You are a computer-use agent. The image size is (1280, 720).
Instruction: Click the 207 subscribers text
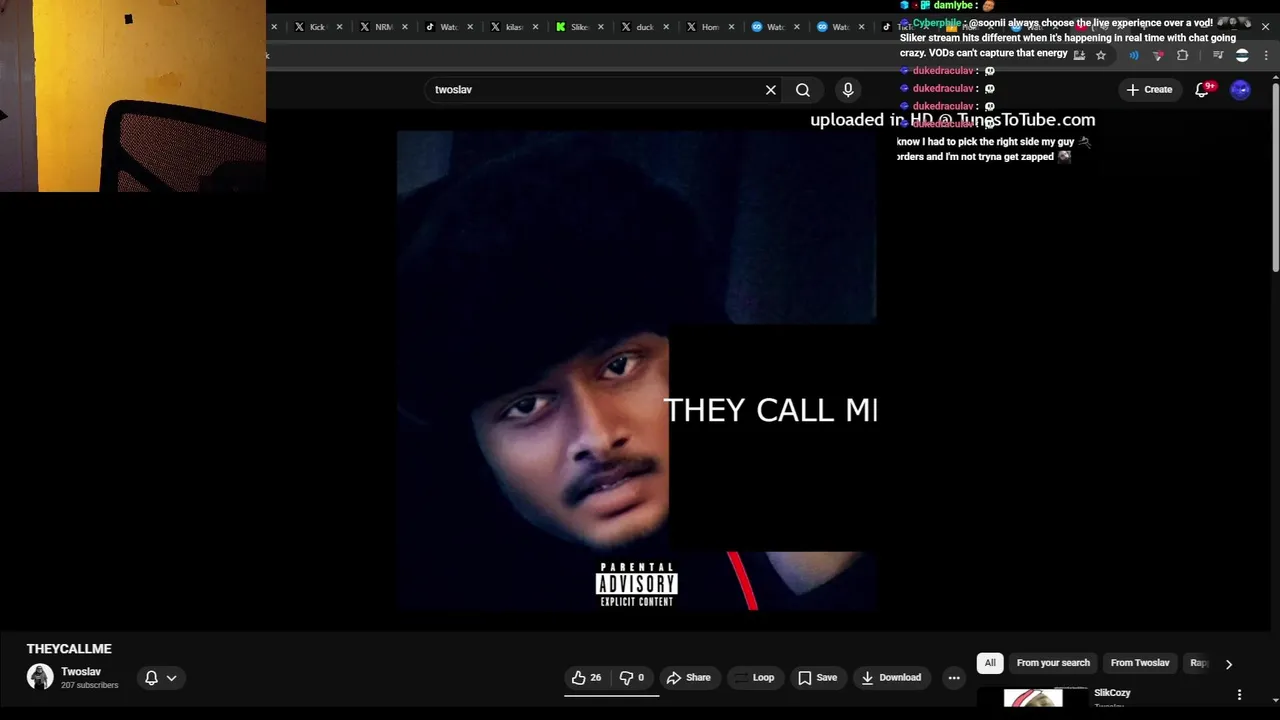(x=90, y=686)
